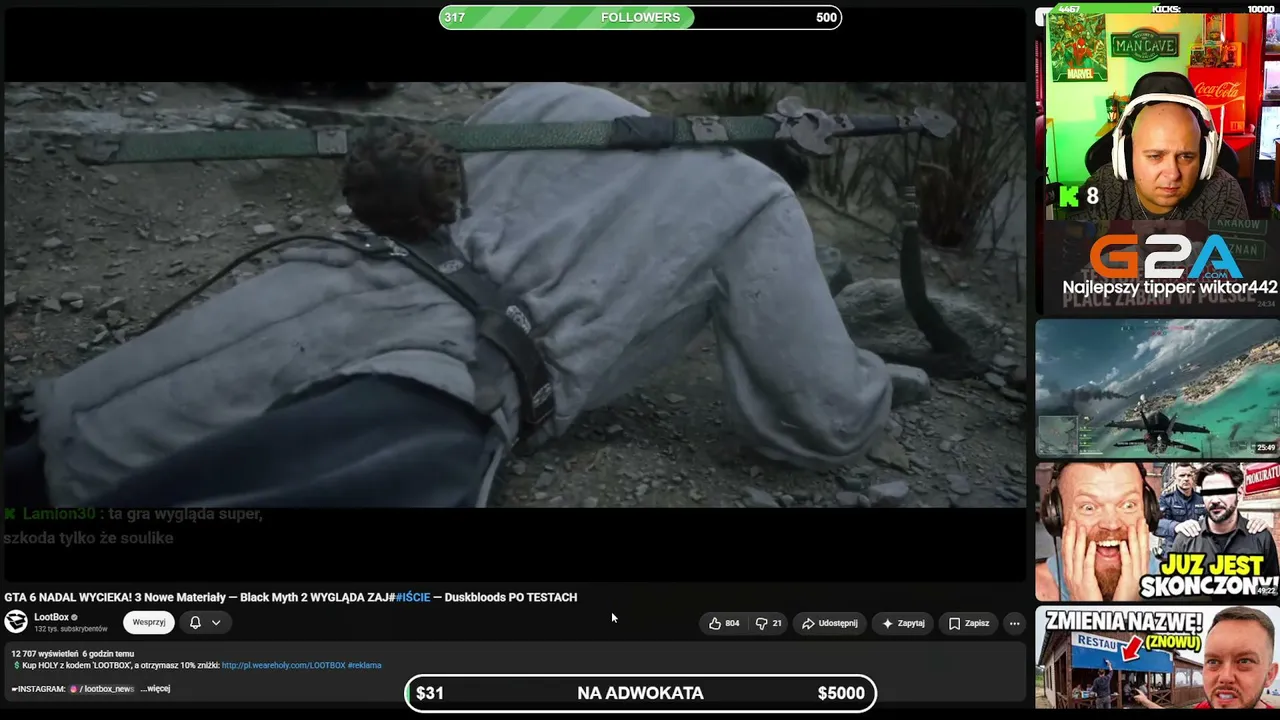Click the Udostępnij share button
Viewport: 1280px width, 720px height.
coord(829,623)
